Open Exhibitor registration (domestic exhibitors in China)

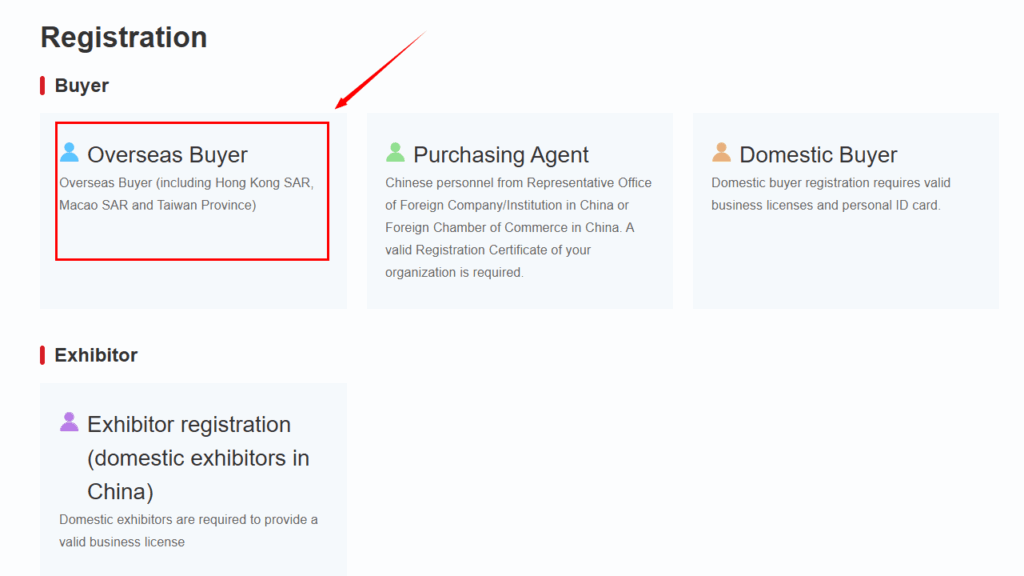[x=198, y=458]
